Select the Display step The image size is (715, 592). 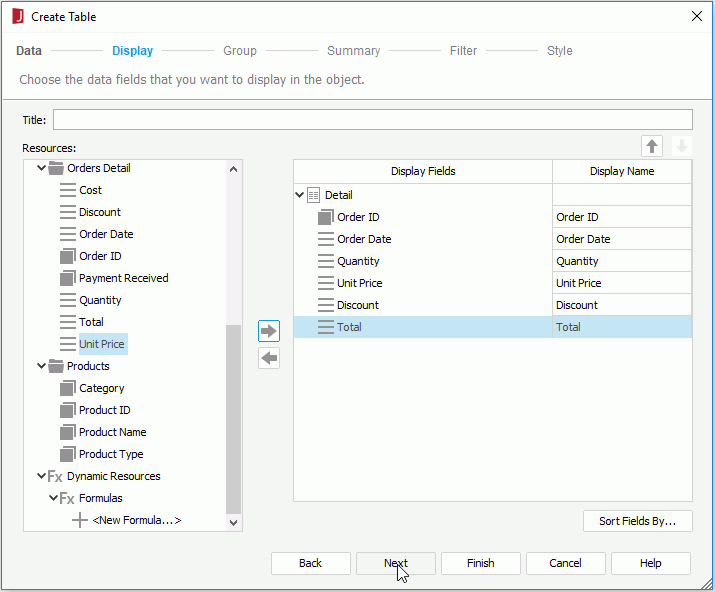(132, 51)
